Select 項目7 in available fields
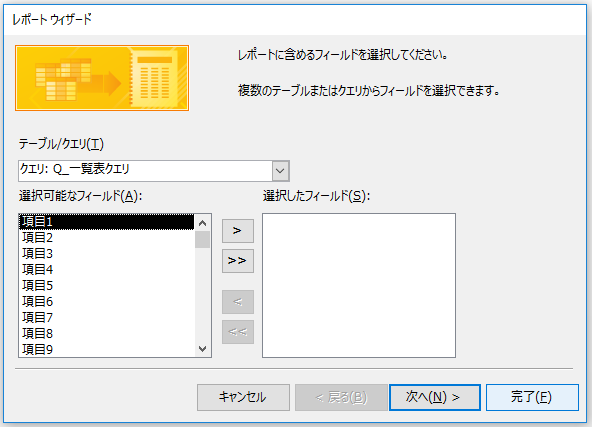 [106, 318]
